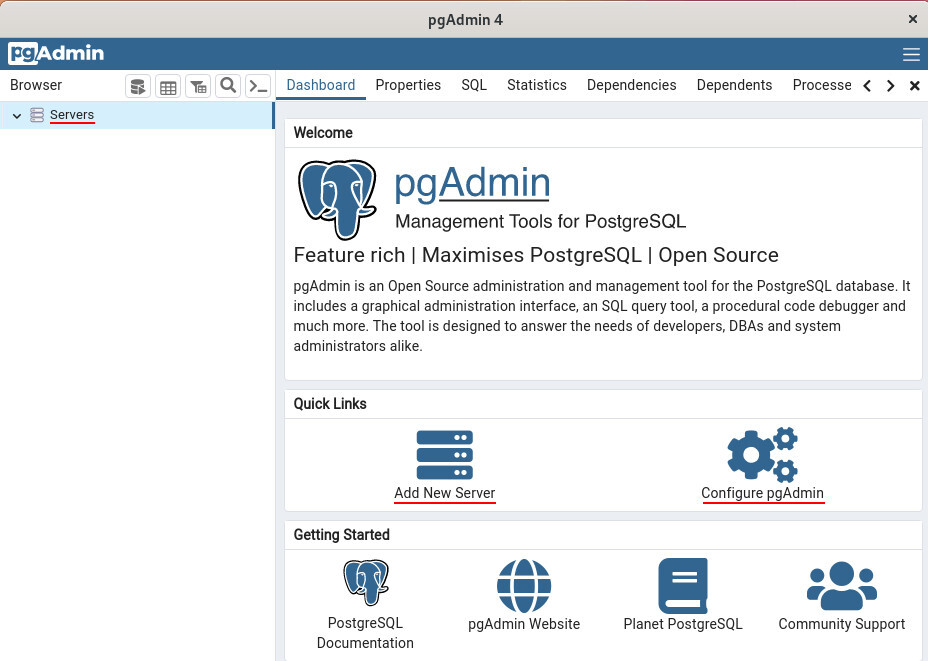
Task: Select the Servers tree item label
Action: [x=72, y=115]
